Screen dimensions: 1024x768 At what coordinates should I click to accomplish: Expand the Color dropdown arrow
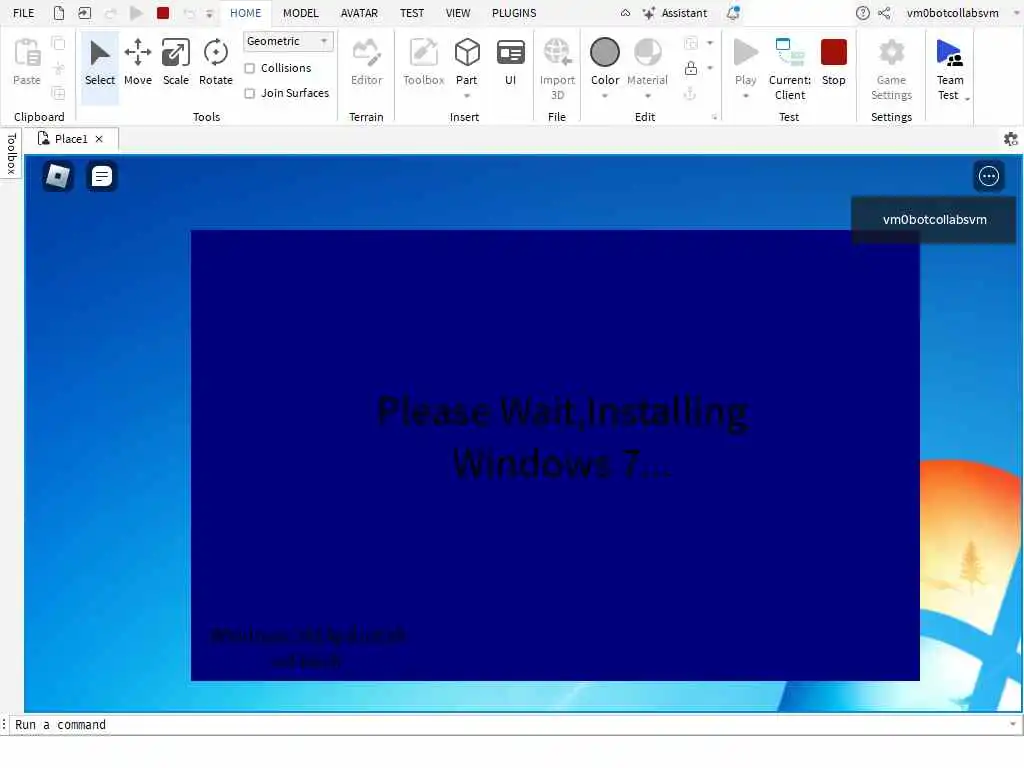(x=605, y=96)
